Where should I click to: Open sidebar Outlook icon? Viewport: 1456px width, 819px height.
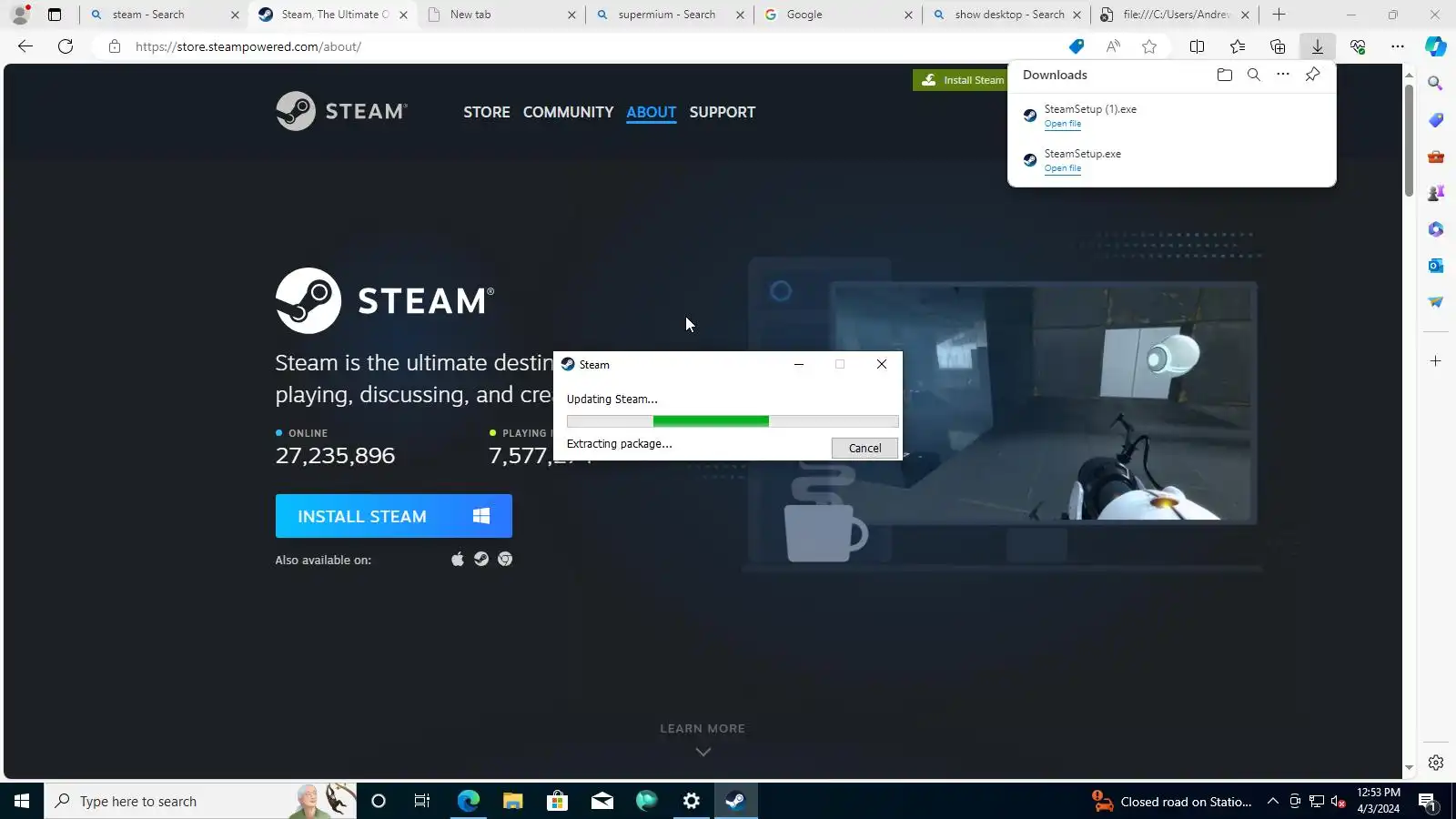point(1436,266)
